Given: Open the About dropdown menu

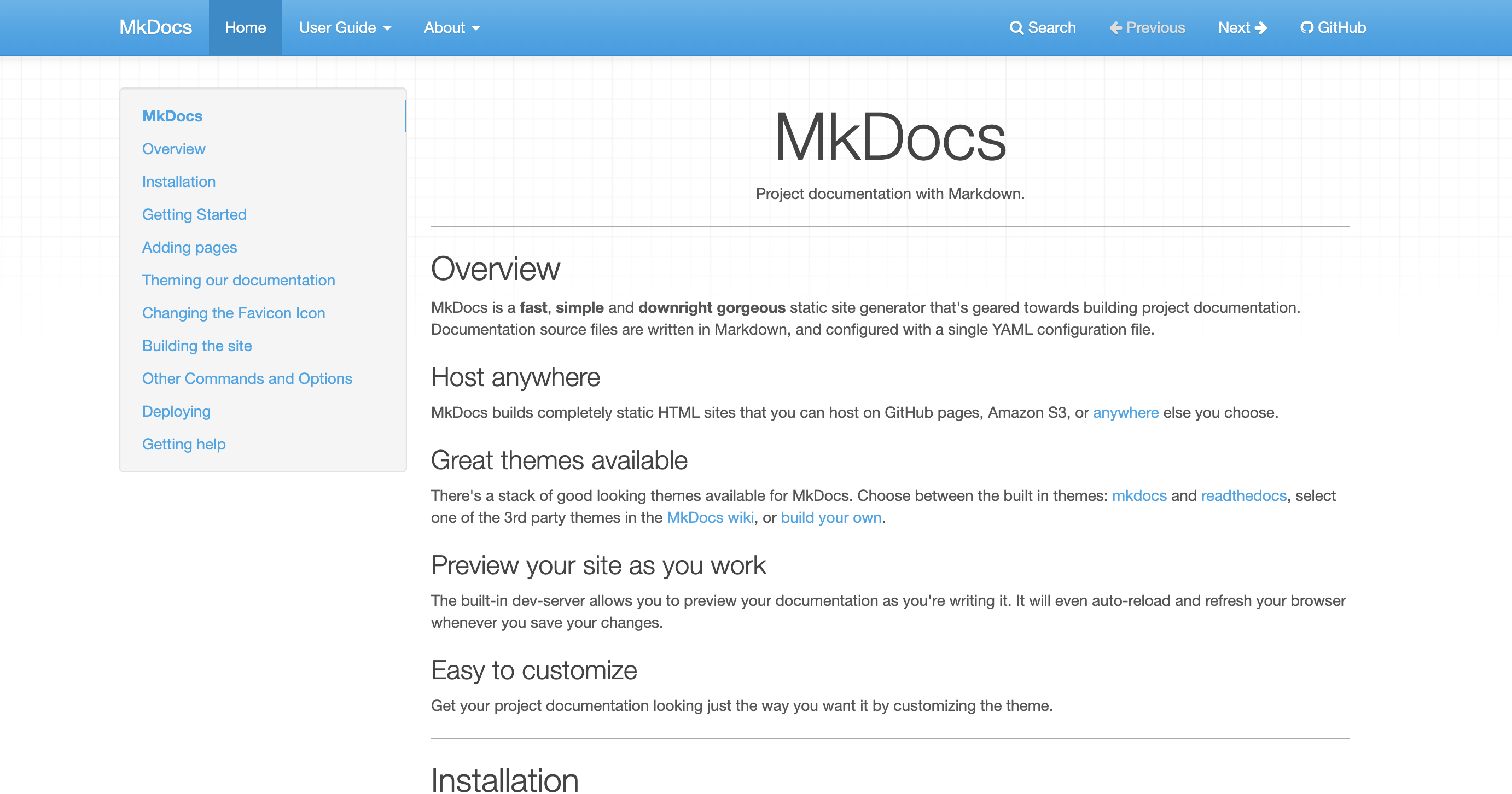Looking at the screenshot, I should click(451, 27).
